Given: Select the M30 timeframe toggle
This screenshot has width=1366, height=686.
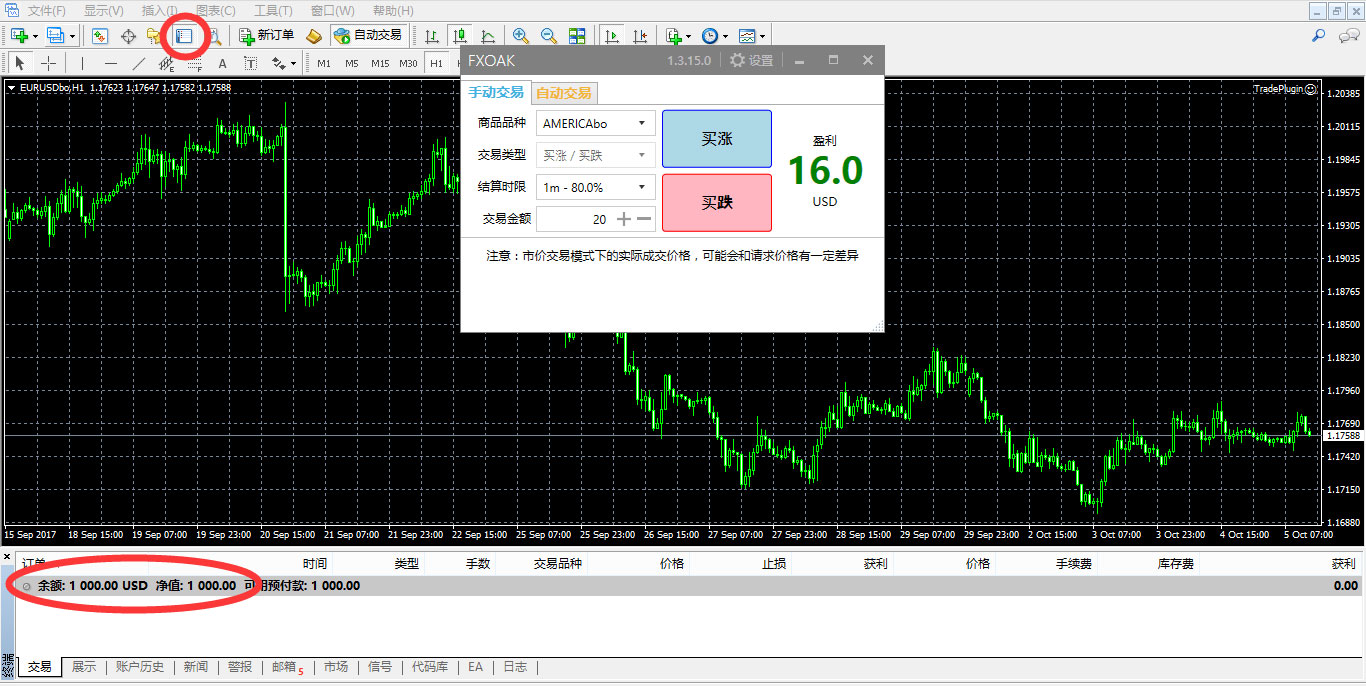Looking at the screenshot, I should [x=408, y=63].
